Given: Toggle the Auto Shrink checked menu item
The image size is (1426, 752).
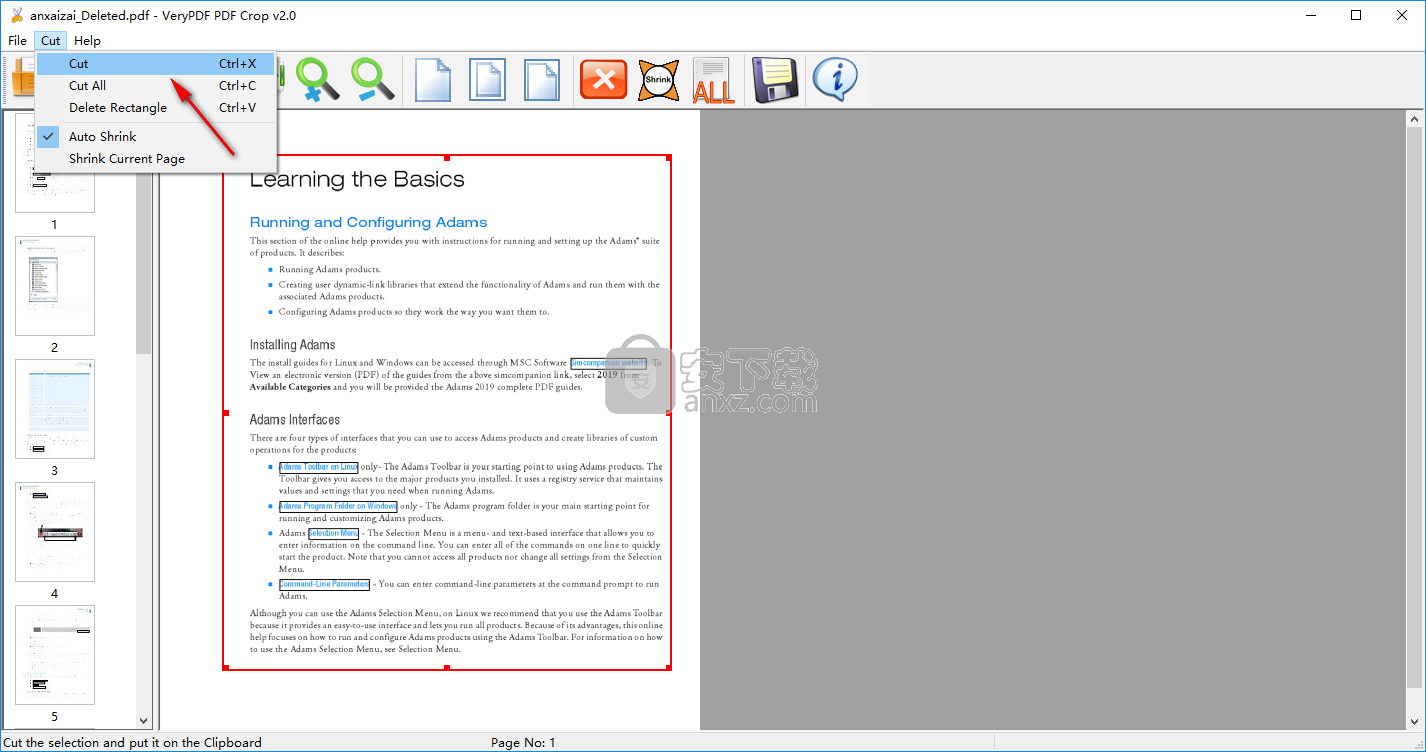Looking at the screenshot, I should 155,136.
